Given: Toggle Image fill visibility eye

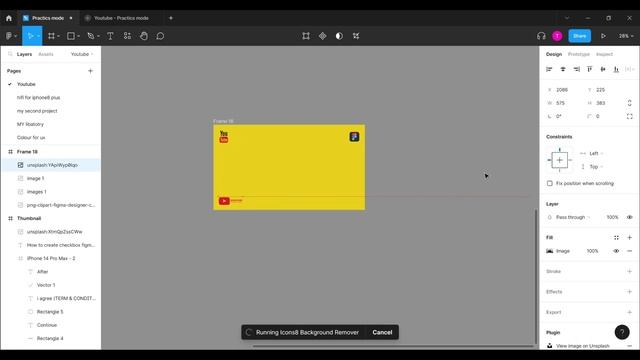Looking at the screenshot, I should [x=616, y=251].
